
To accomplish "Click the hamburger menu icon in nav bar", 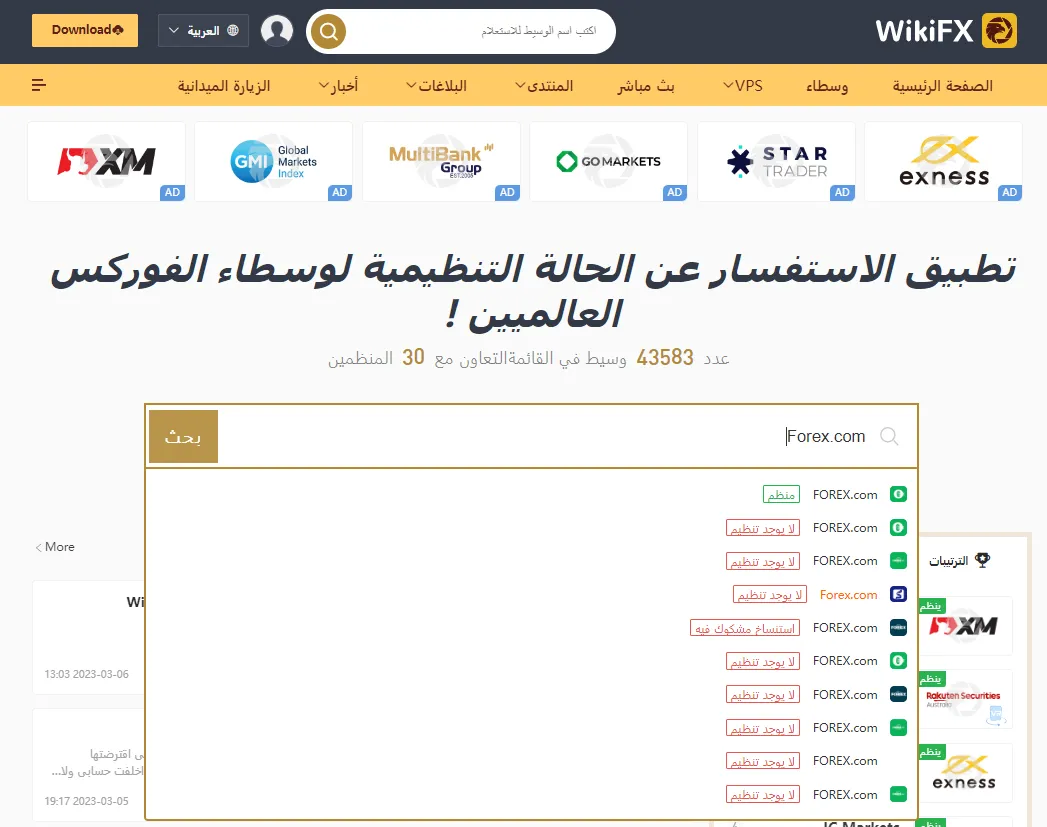I will [x=39, y=85].
